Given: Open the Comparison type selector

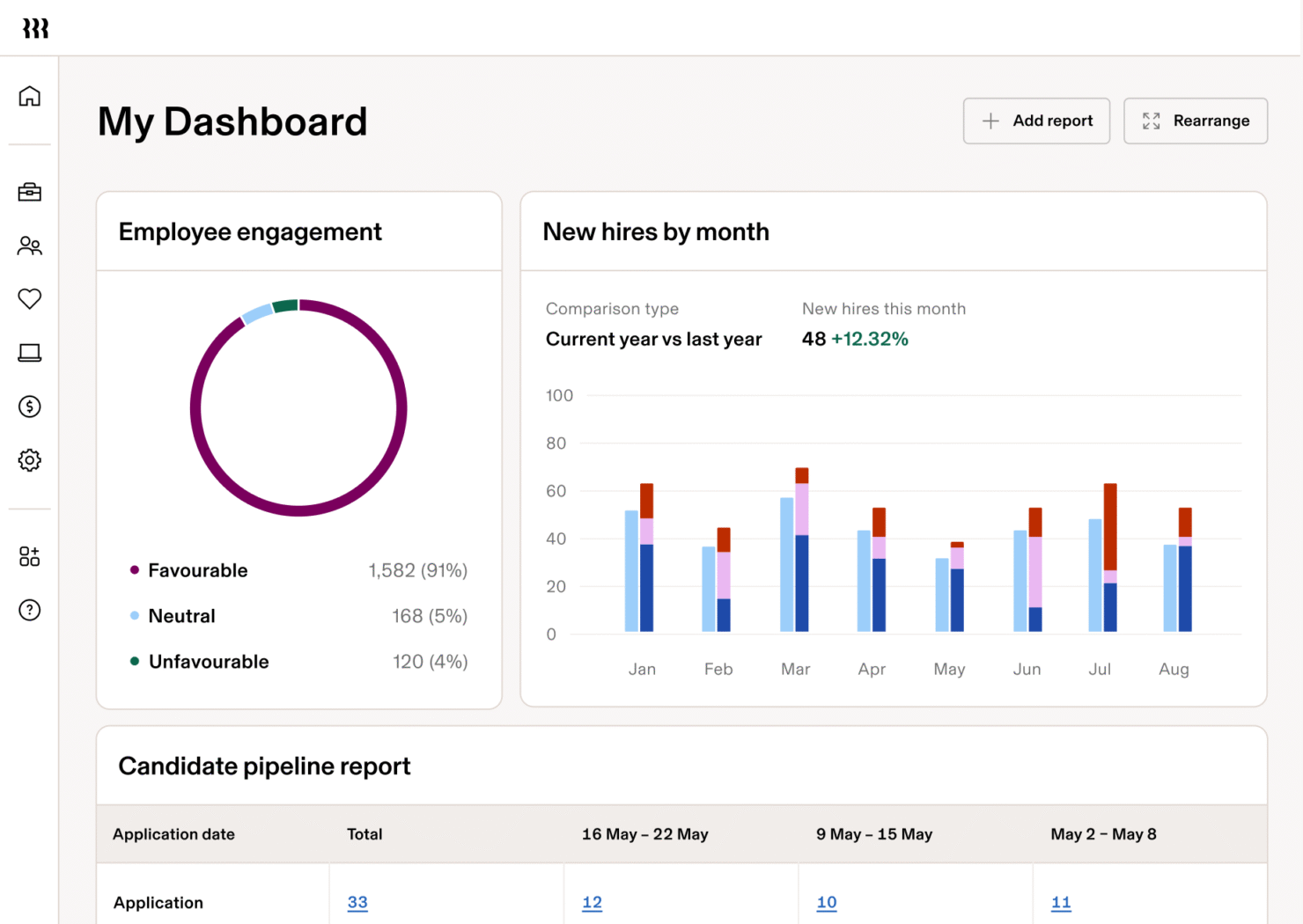Looking at the screenshot, I should click(x=653, y=339).
